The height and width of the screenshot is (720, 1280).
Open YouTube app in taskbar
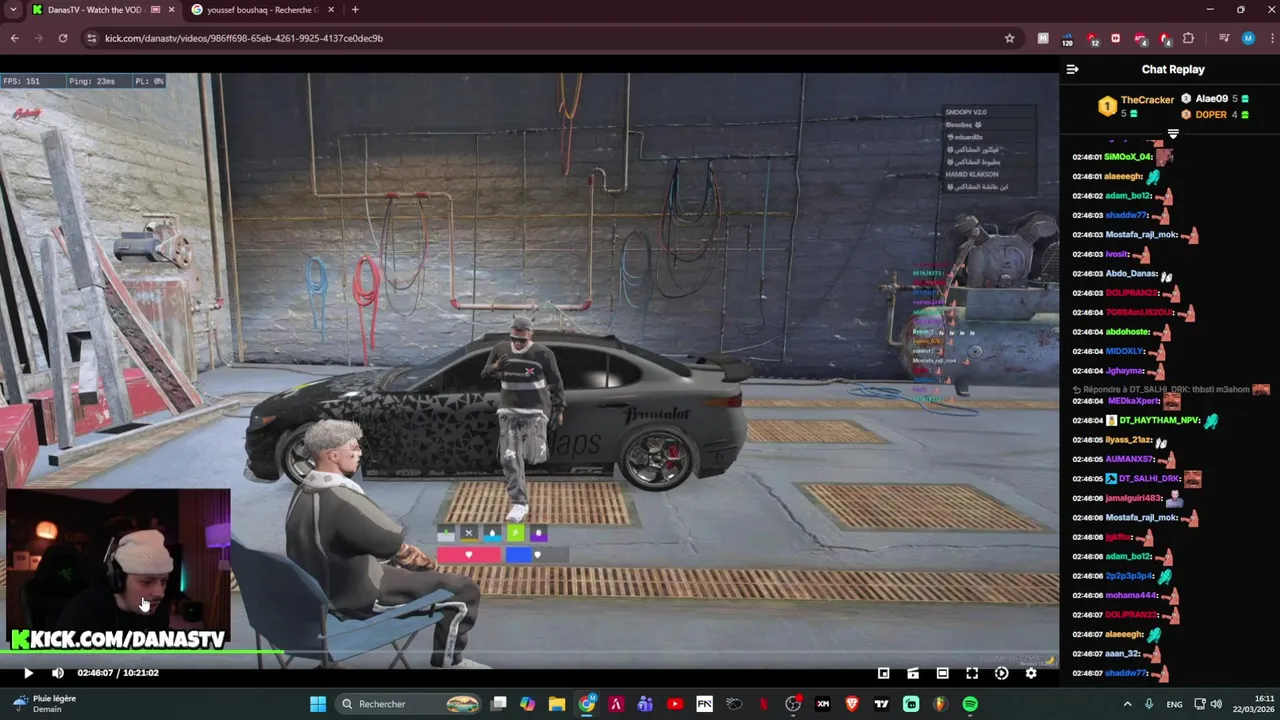(675, 704)
